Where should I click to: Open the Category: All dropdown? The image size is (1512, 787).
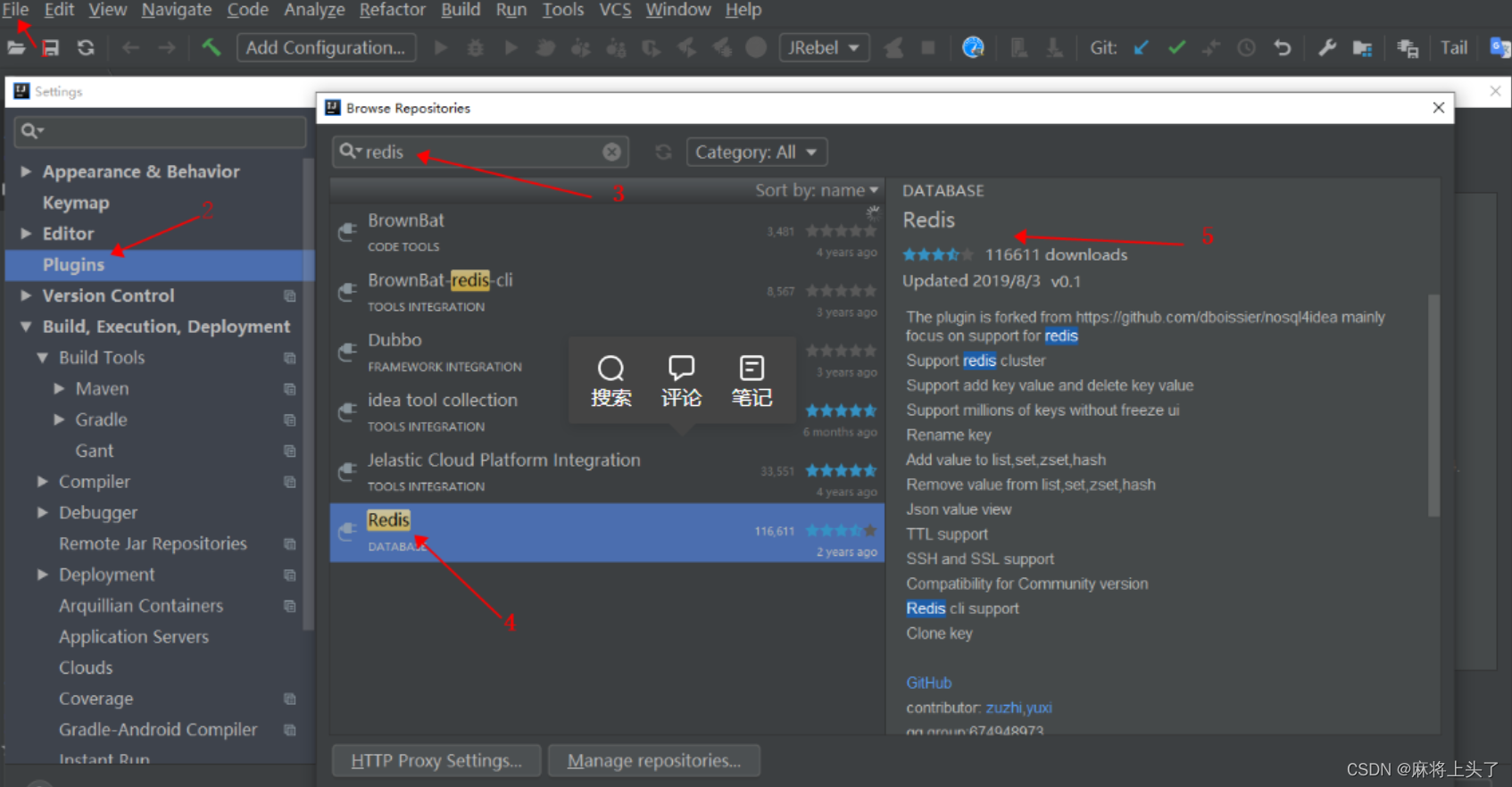click(x=757, y=152)
